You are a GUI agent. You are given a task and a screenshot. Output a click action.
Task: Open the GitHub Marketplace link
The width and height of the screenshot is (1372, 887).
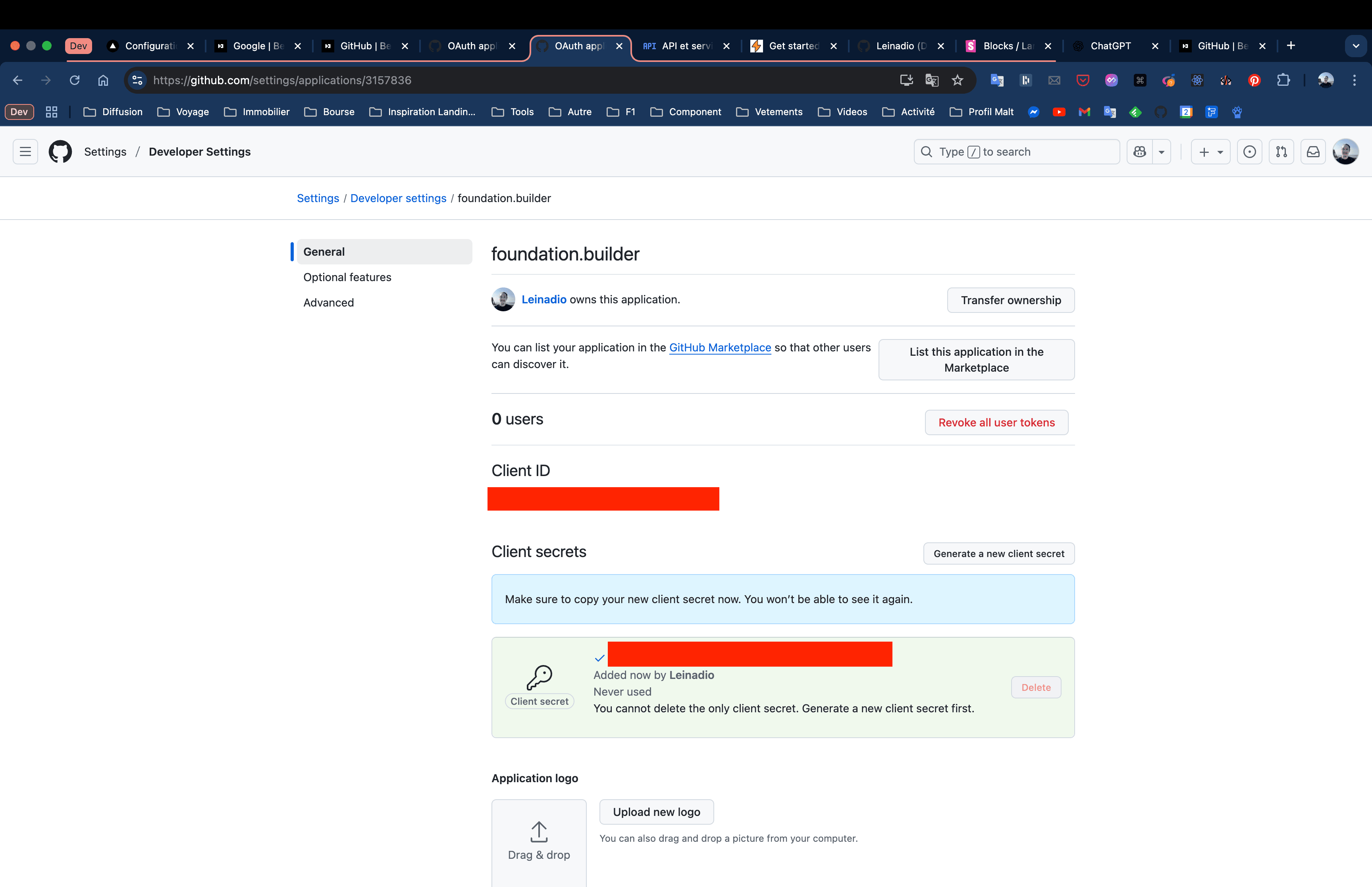pos(720,347)
